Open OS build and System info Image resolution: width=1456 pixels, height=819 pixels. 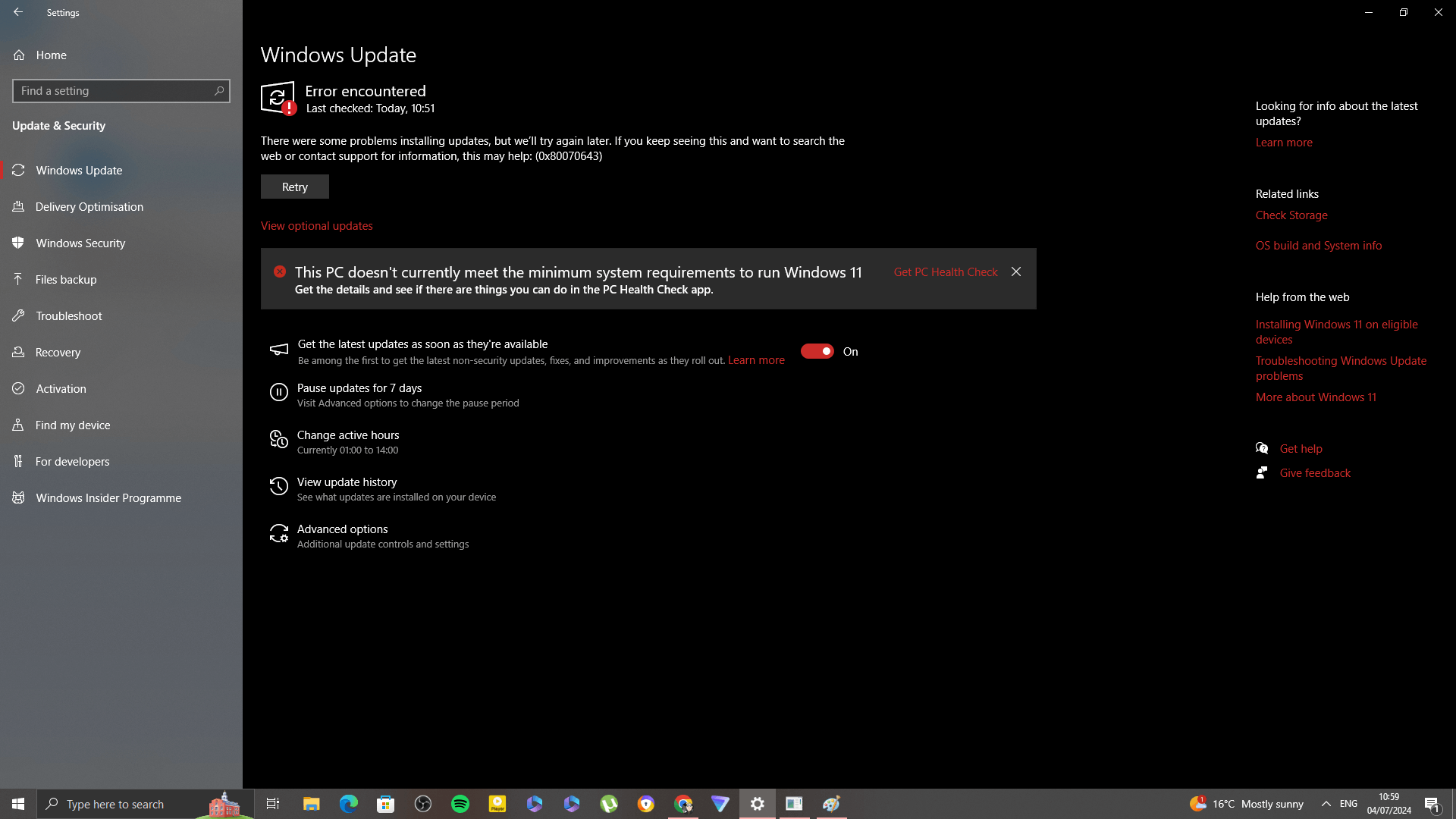click(1318, 246)
